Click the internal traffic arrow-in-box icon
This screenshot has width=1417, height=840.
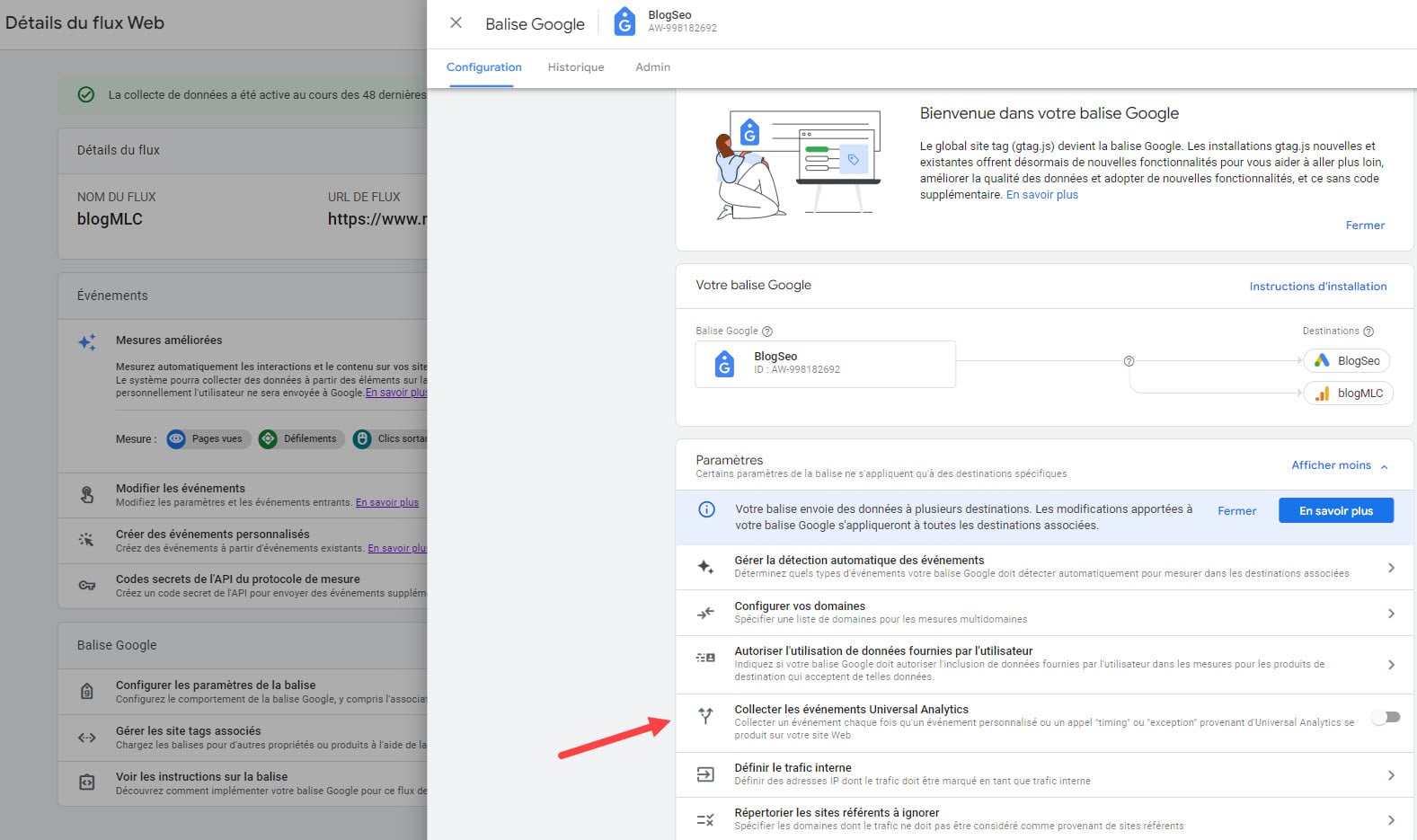coord(705,774)
